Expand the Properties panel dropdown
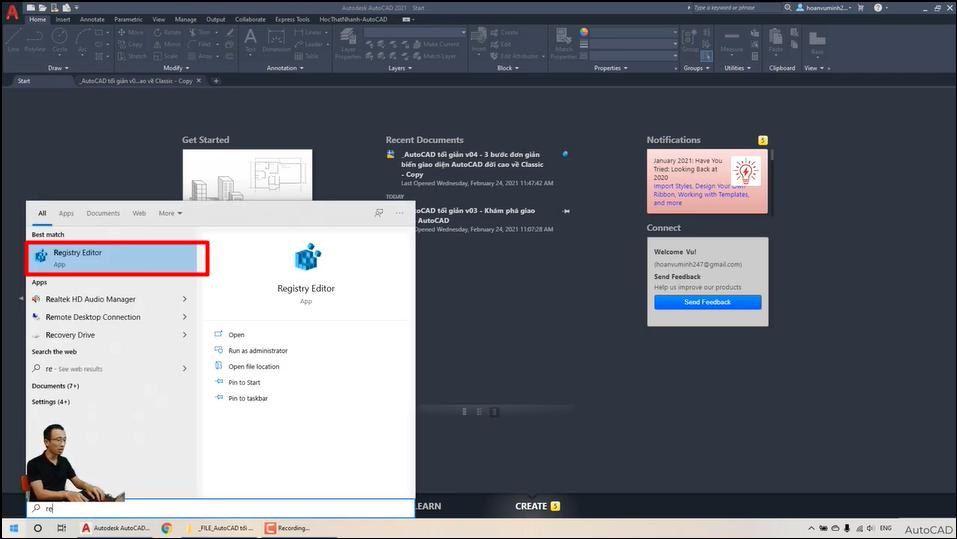 pyautogui.click(x=610, y=68)
